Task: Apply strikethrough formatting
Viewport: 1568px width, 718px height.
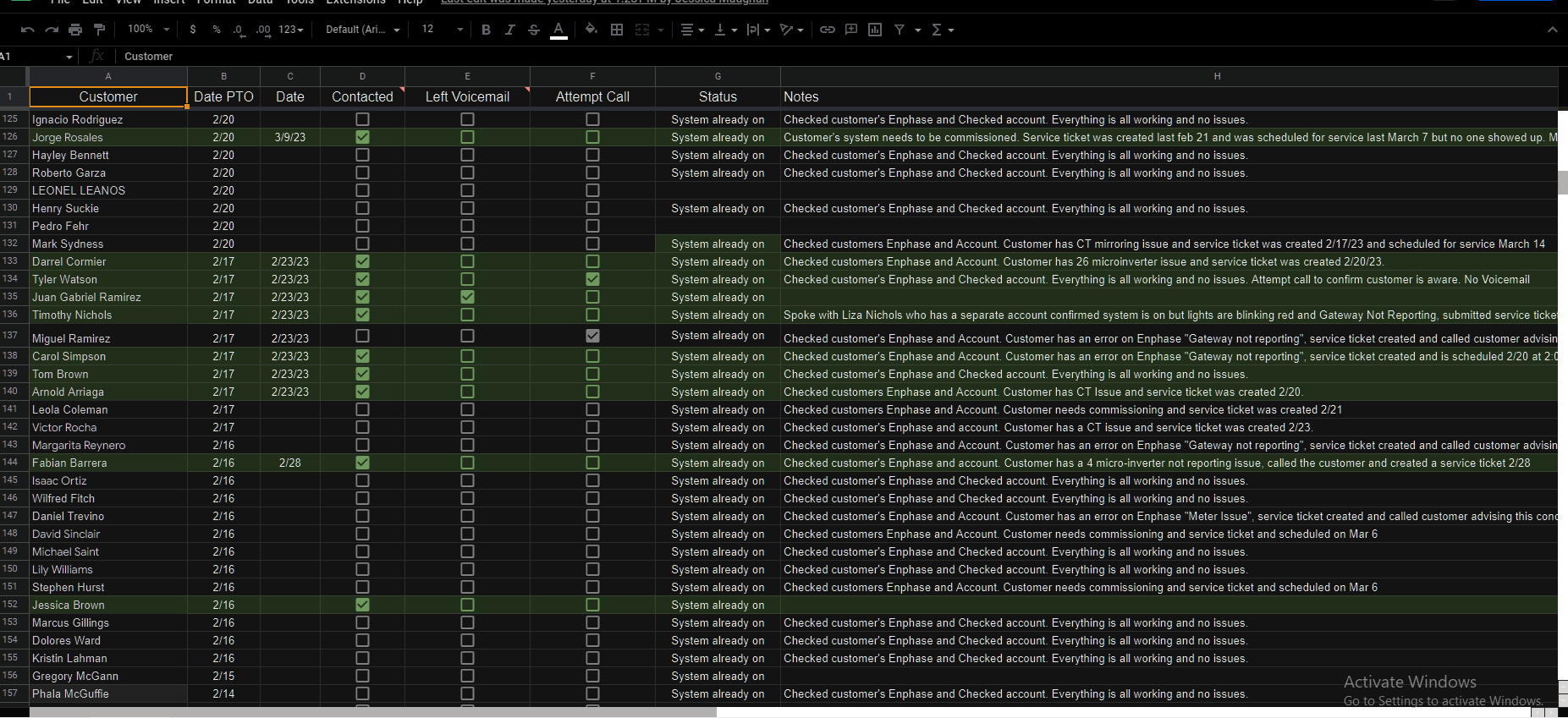Action: 534,30
